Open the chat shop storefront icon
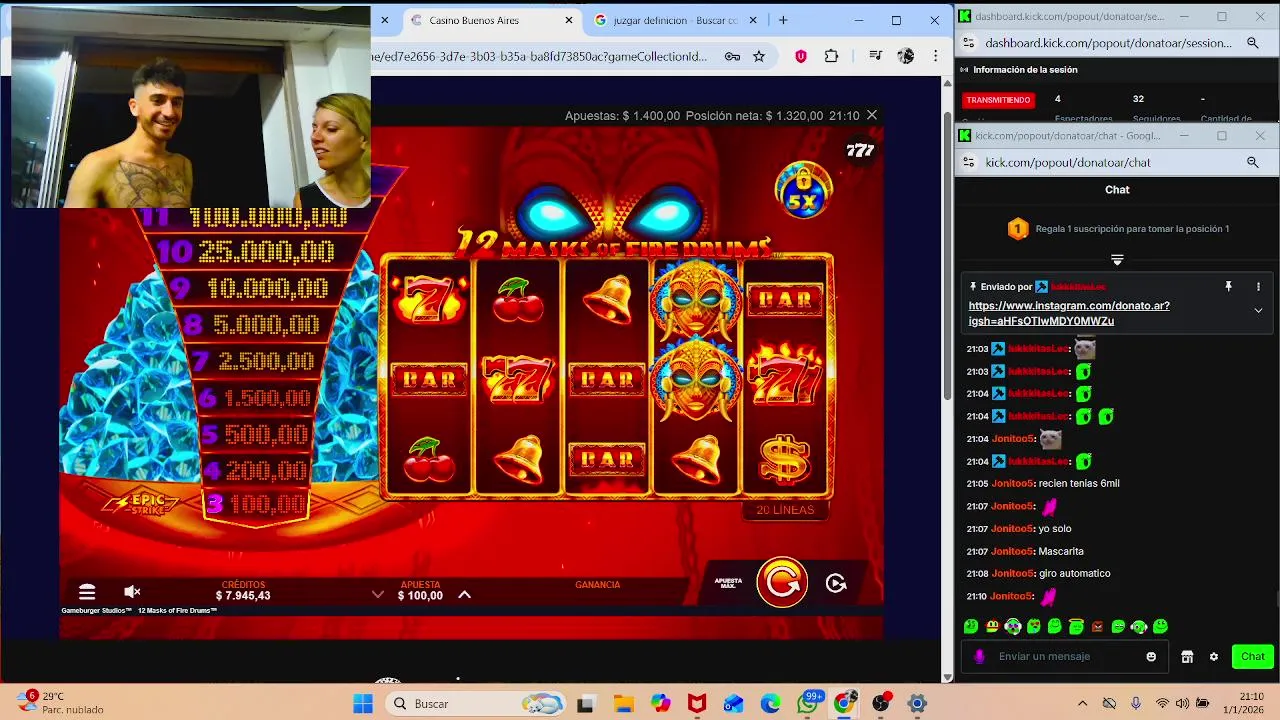 pos(1187,657)
